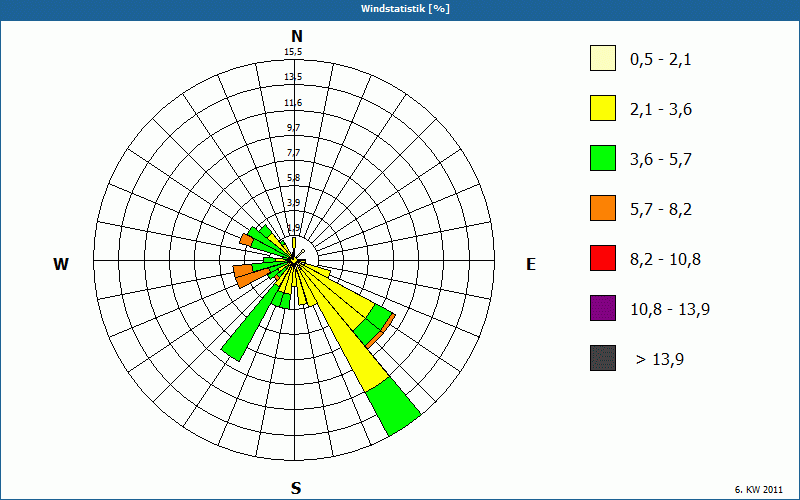Click the green 3,6 - 5,7 legend swatch
Image resolution: width=800 pixels, height=500 pixels.
click(603, 158)
